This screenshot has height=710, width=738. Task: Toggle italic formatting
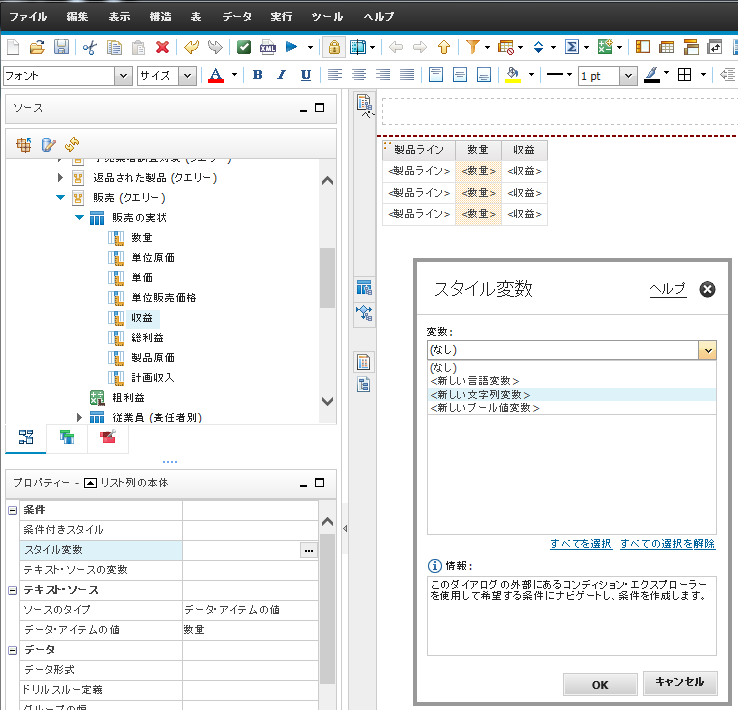[x=281, y=75]
